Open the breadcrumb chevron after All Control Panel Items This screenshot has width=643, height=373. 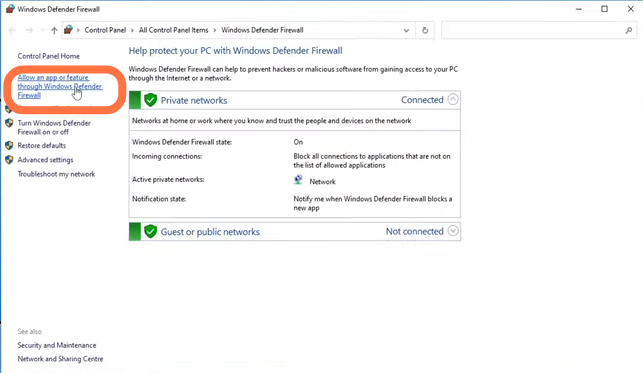[x=215, y=30]
